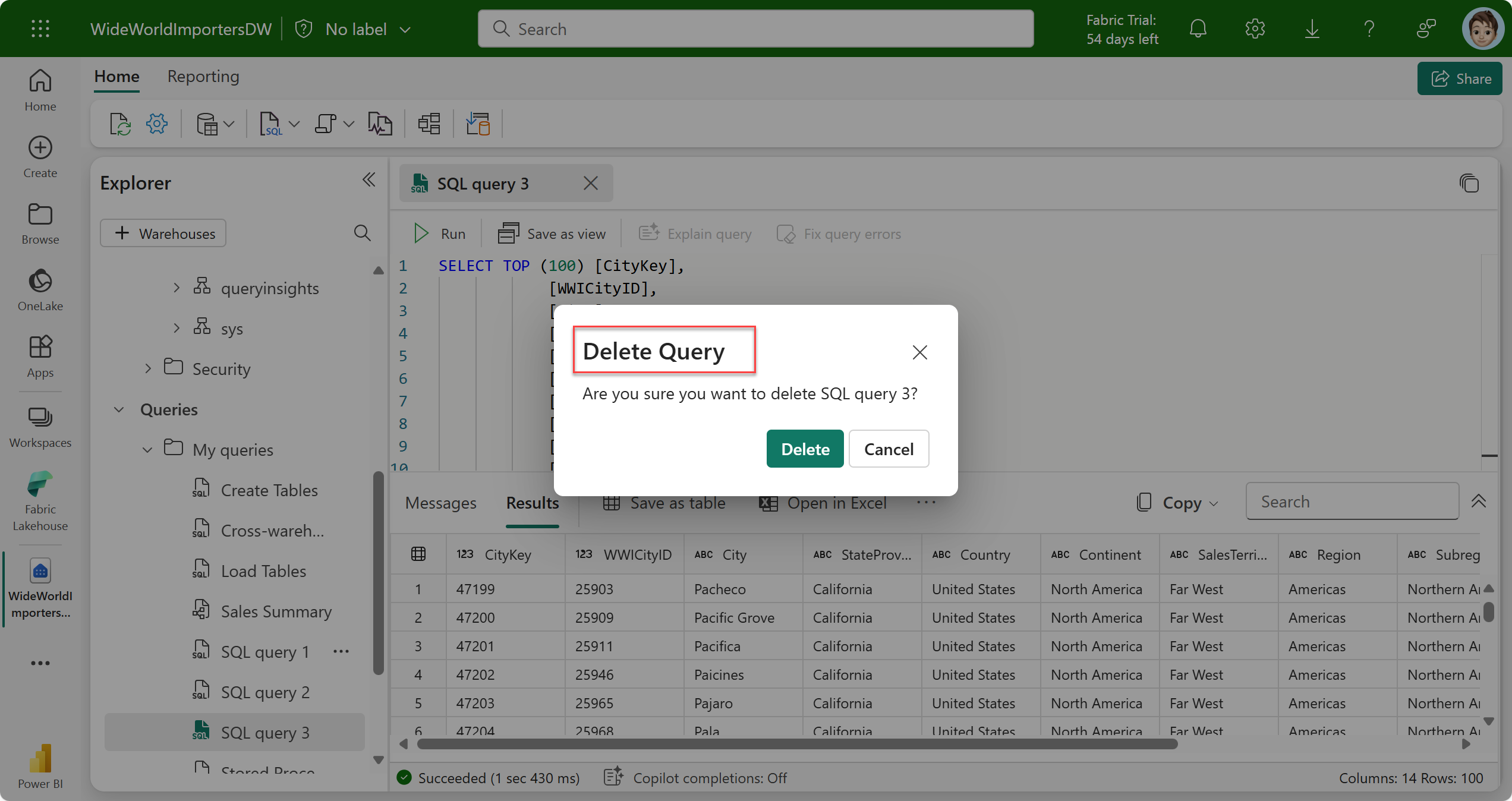Click the Power BI icon at bottom left

(x=40, y=766)
